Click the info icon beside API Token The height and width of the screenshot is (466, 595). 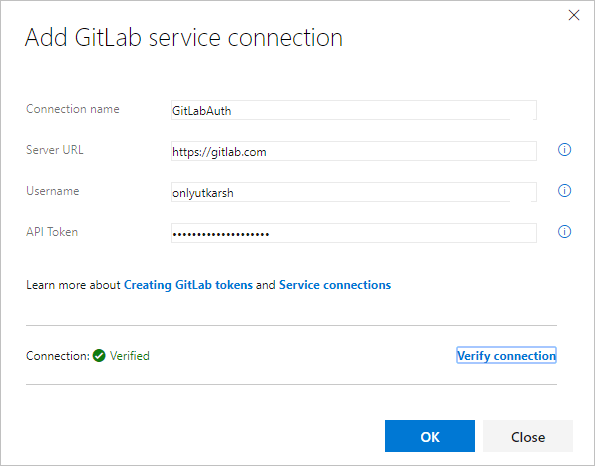pyautogui.click(x=564, y=231)
